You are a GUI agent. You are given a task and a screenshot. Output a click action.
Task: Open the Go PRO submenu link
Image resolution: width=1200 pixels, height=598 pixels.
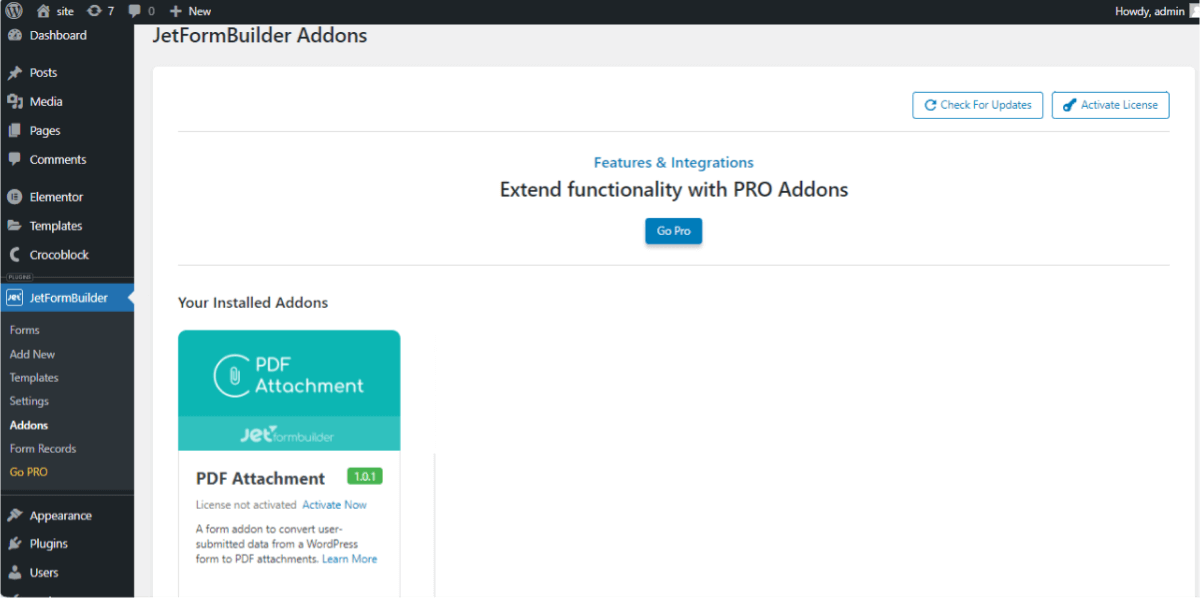click(29, 472)
